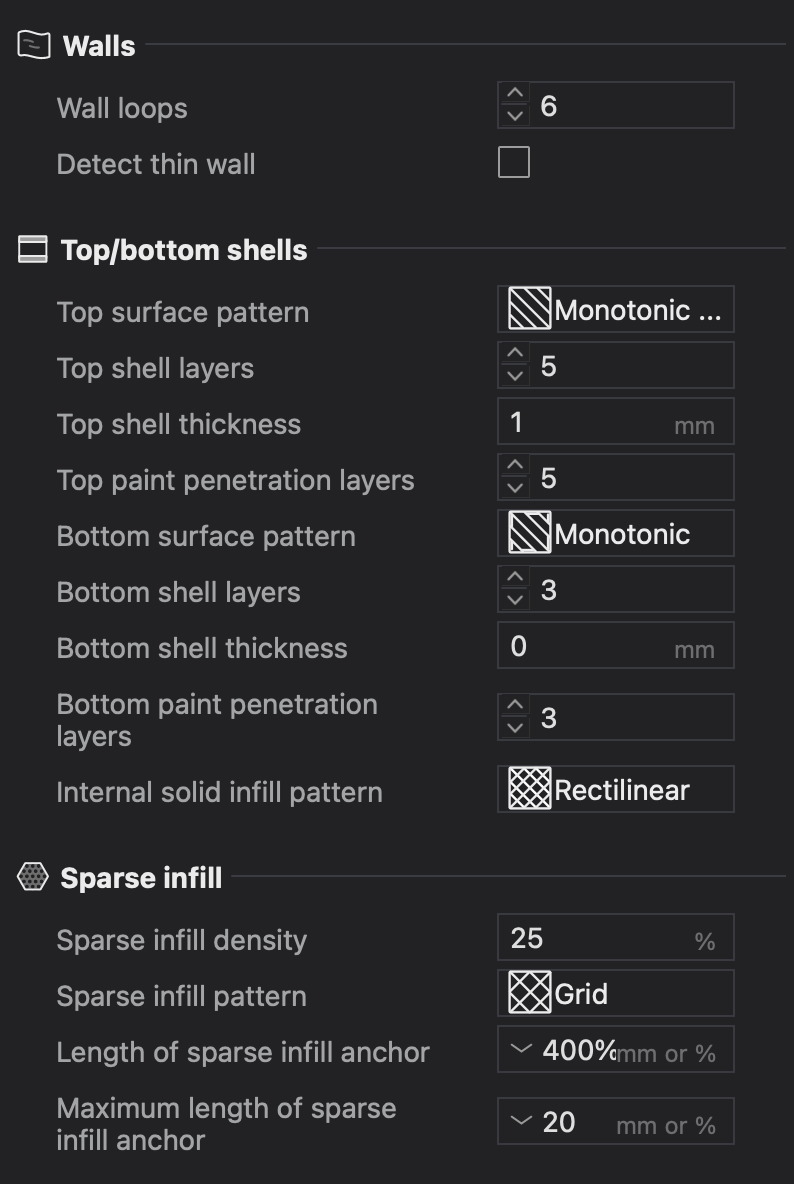Enable the Detect thin wall checkbox
The width and height of the screenshot is (794, 1184).
click(x=514, y=162)
